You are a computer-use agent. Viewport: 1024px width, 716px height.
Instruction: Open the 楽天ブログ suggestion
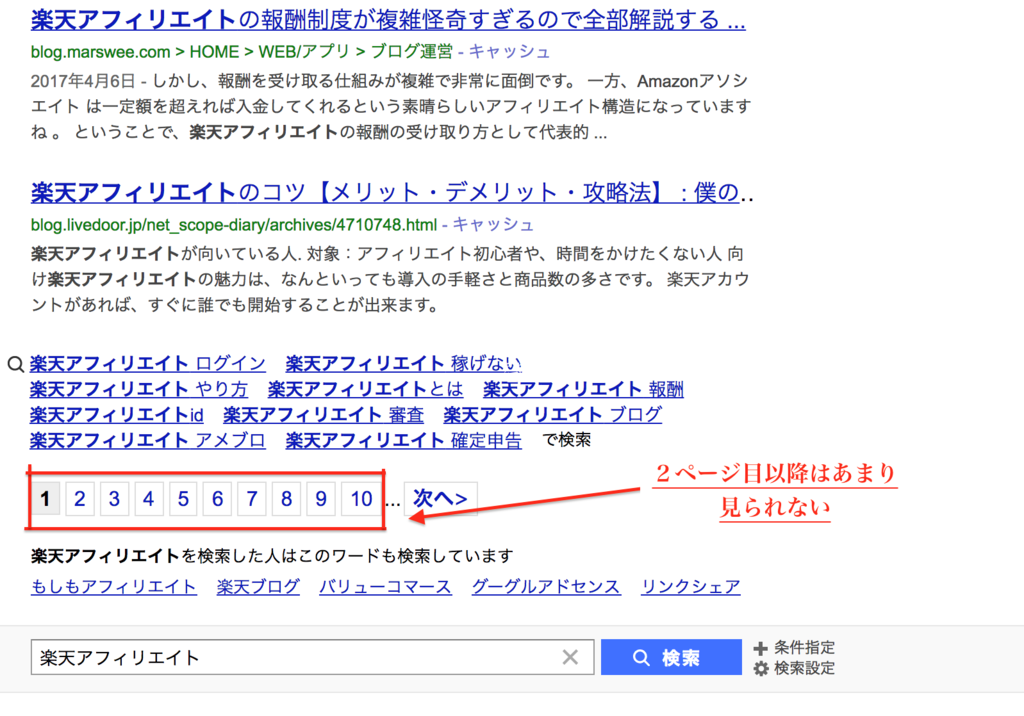coord(258,587)
